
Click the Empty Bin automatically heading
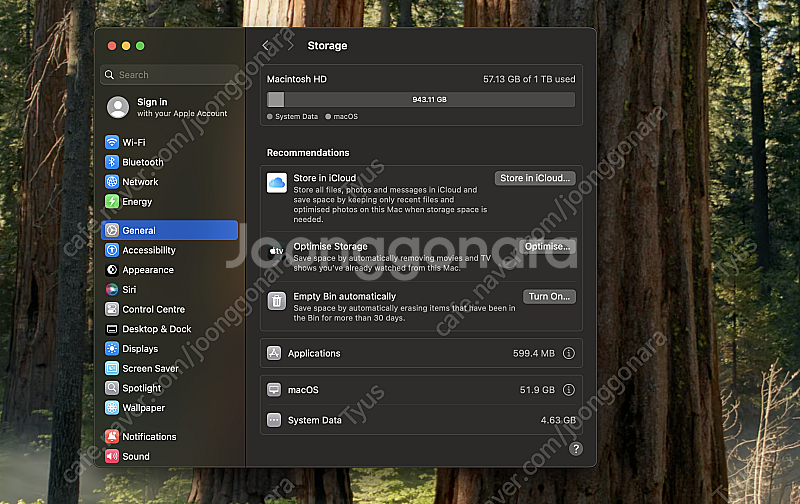click(344, 296)
